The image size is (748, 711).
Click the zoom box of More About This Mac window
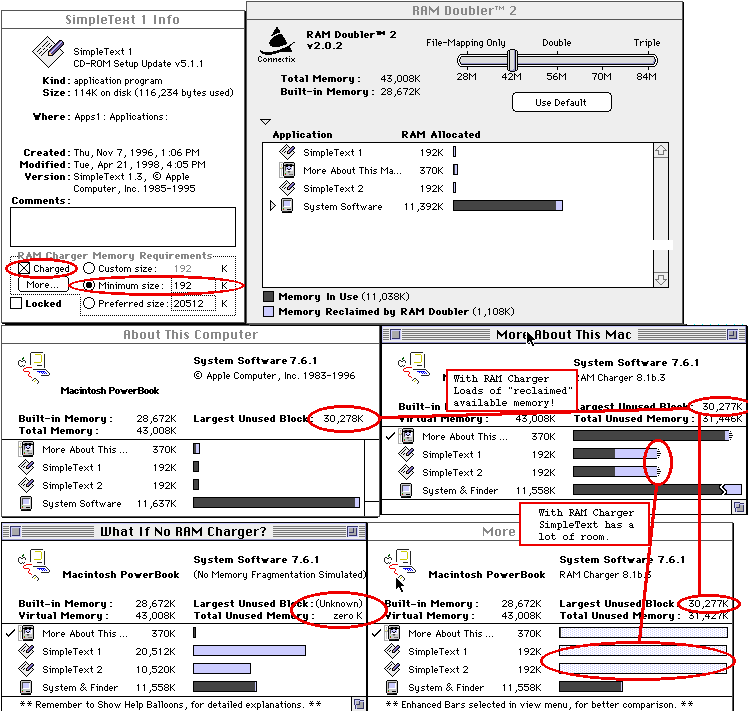pos(732,335)
